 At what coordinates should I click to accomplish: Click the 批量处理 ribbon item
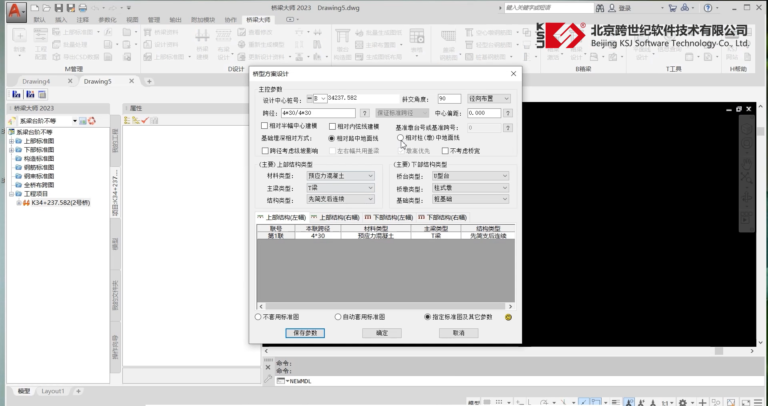click(x=70, y=45)
